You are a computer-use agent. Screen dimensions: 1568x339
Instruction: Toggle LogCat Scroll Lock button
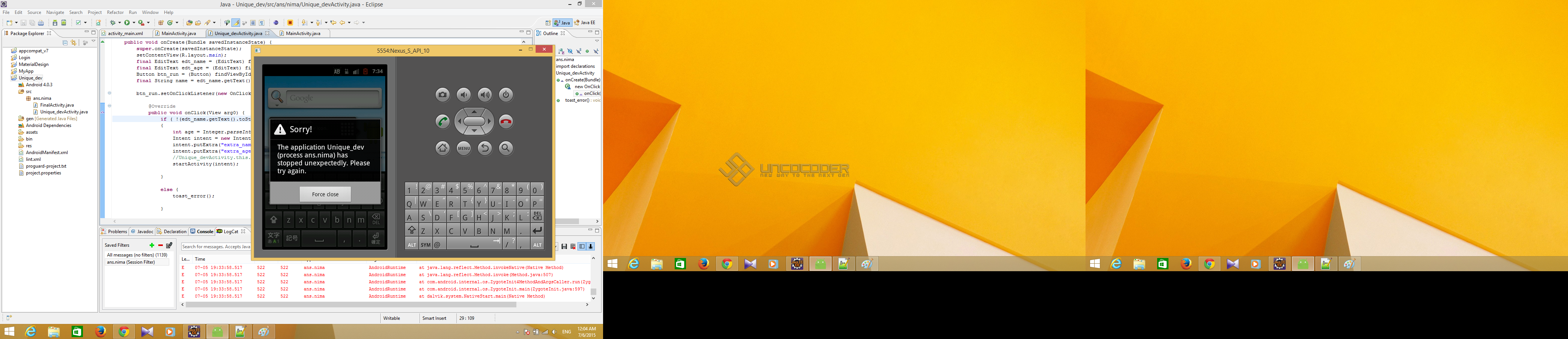(591, 246)
